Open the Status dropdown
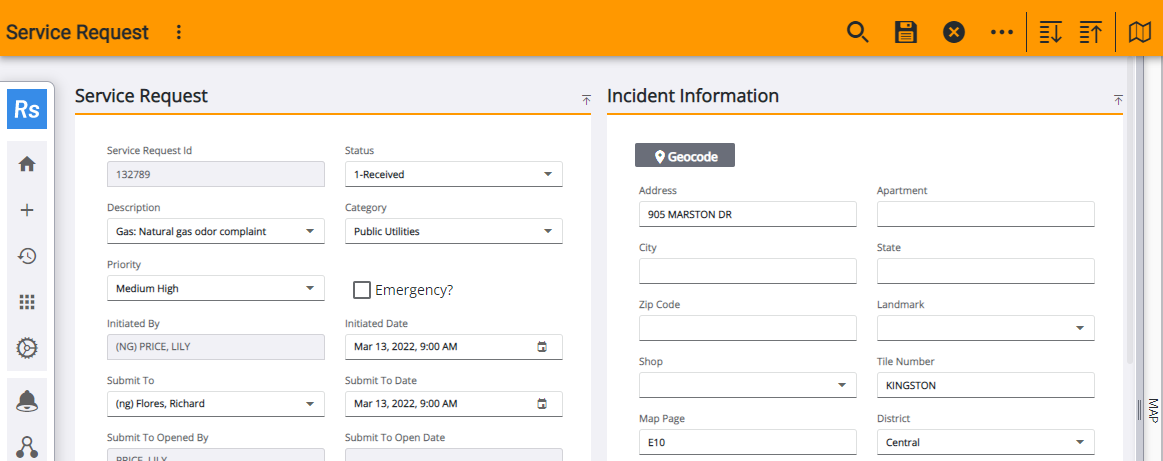This screenshot has width=1163, height=461. [453, 174]
